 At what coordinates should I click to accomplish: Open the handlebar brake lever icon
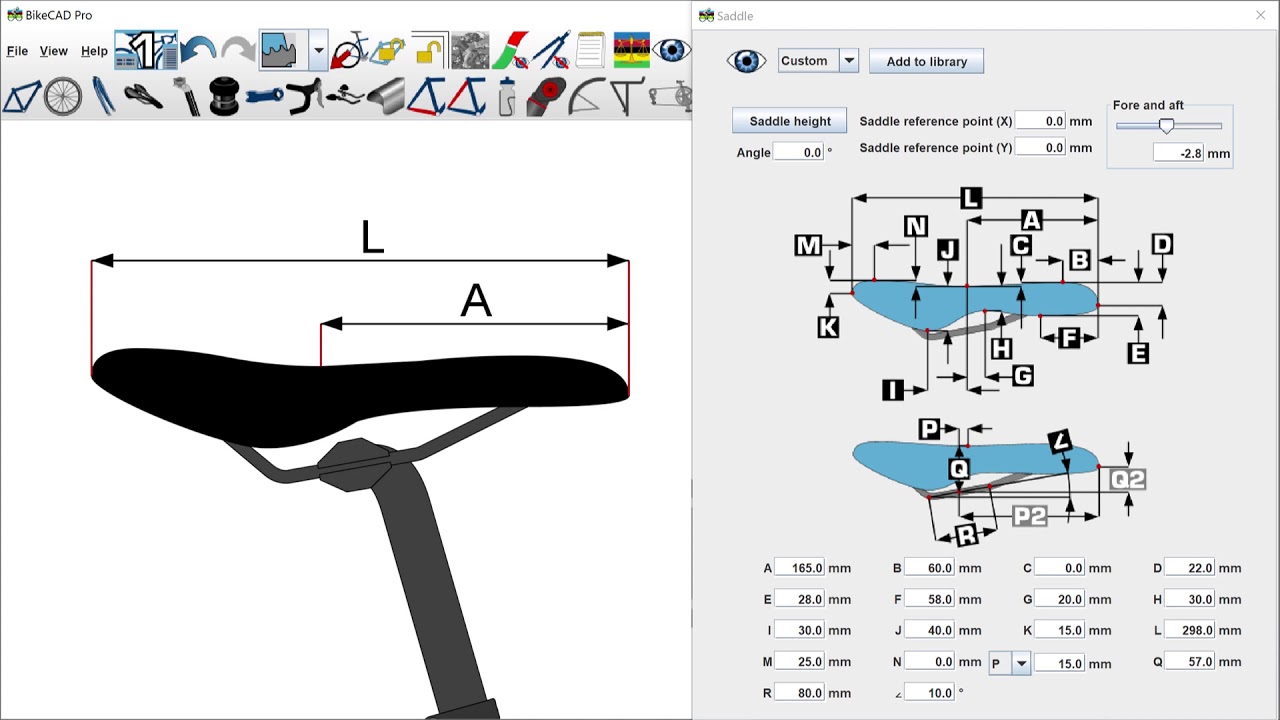click(x=304, y=97)
